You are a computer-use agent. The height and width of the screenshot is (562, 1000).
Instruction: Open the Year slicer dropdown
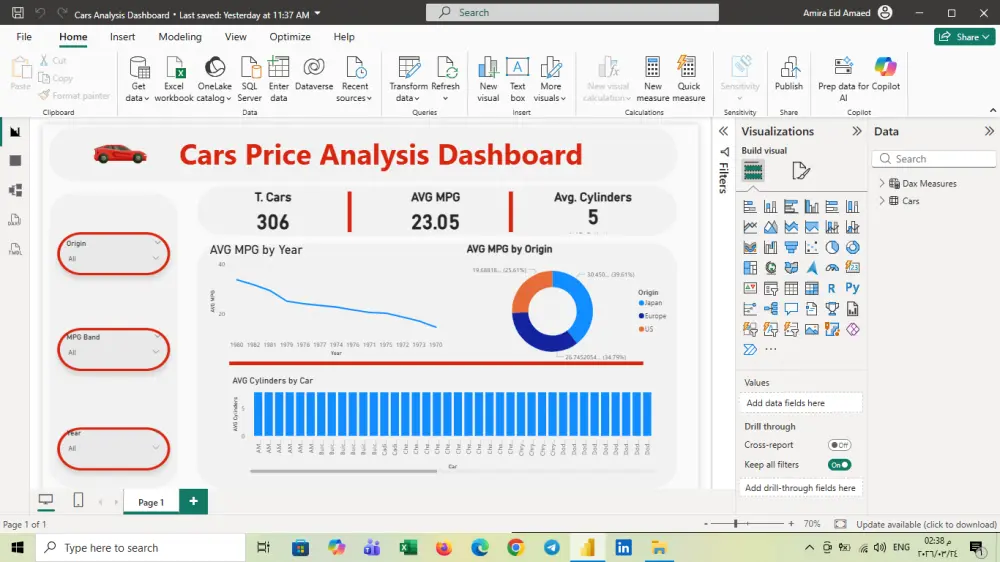point(156,448)
